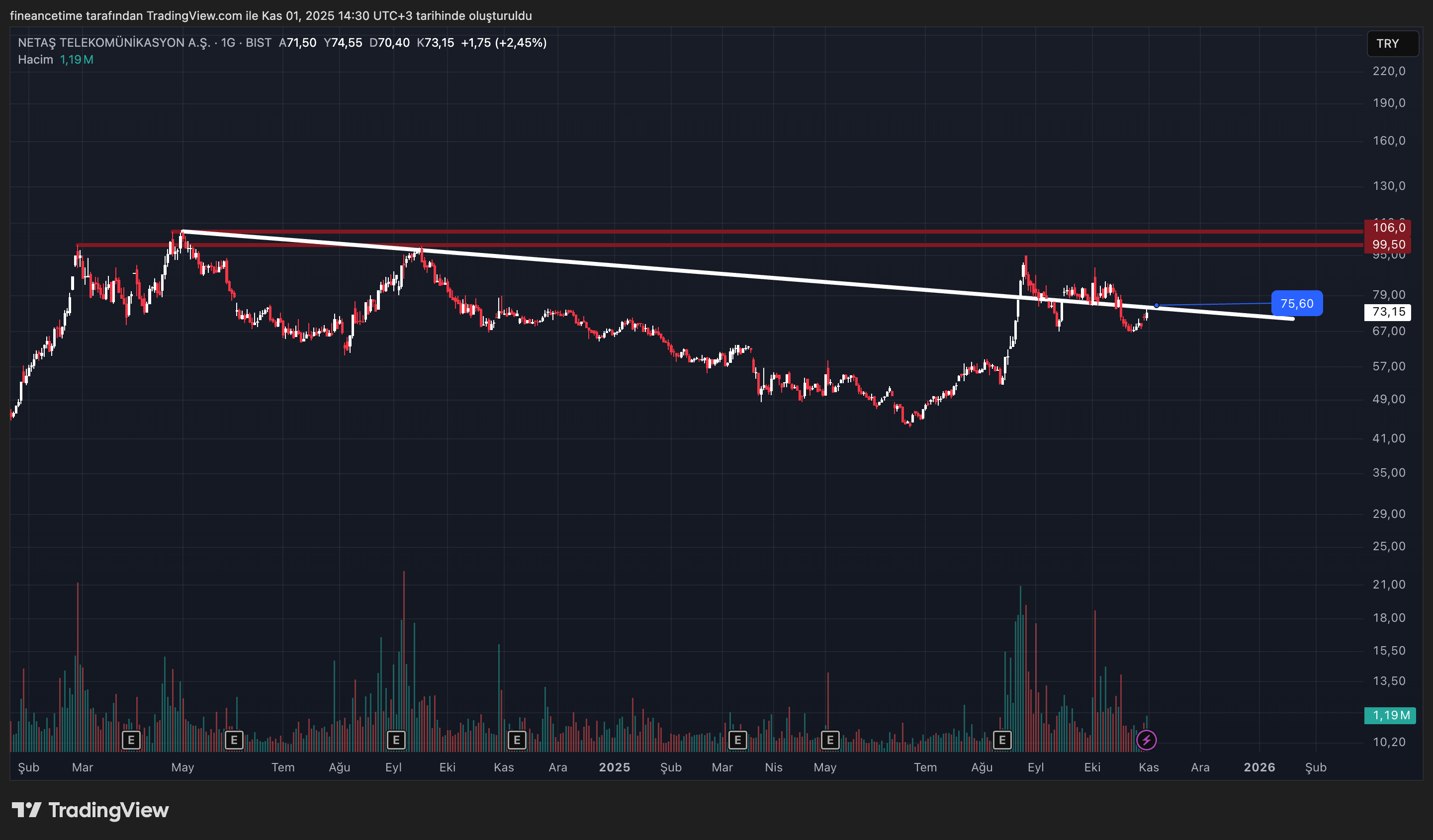Click the 73,15 current price label
The image size is (1433, 840).
[x=1388, y=312]
